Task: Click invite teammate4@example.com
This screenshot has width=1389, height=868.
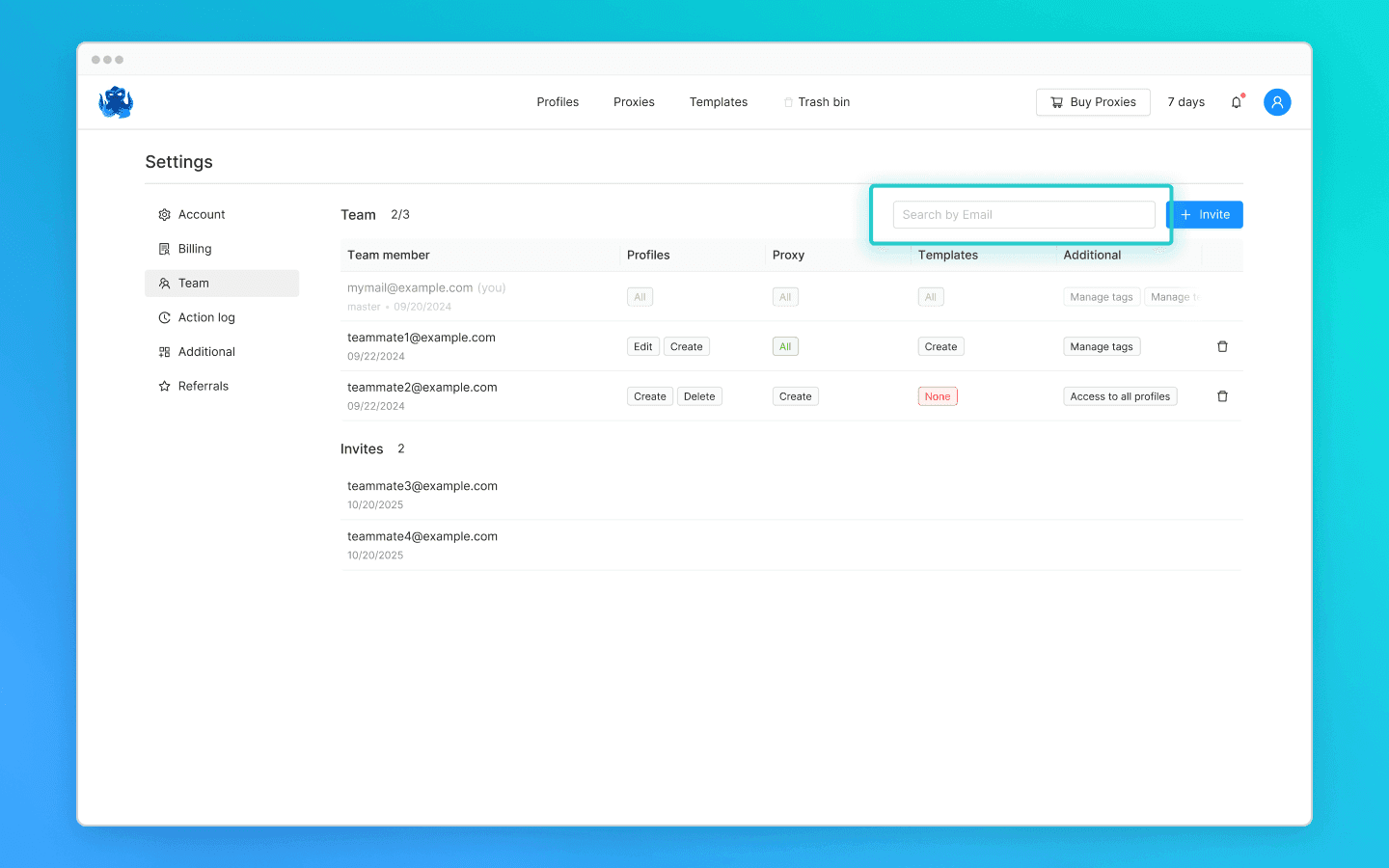Action: [422, 536]
